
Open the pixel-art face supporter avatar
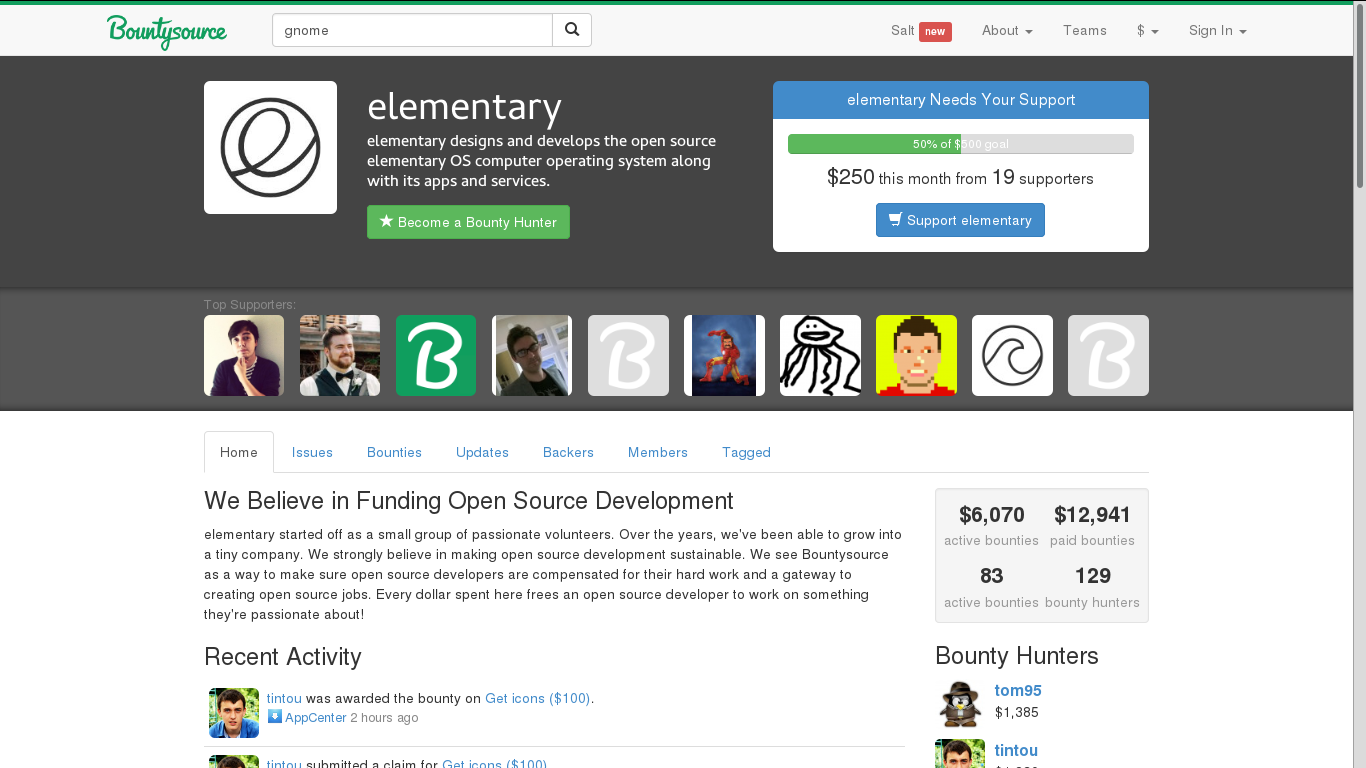(x=916, y=355)
